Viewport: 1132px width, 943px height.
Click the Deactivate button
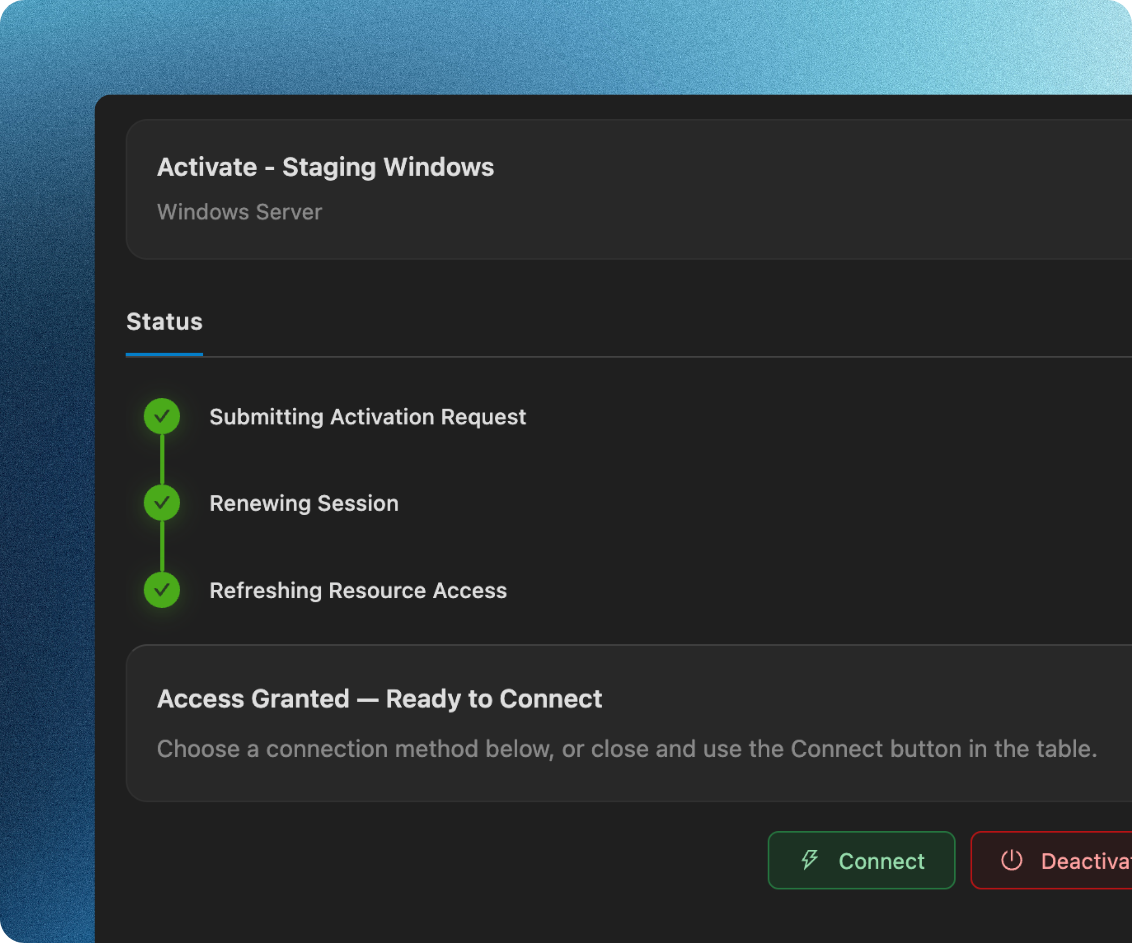click(x=1052, y=860)
